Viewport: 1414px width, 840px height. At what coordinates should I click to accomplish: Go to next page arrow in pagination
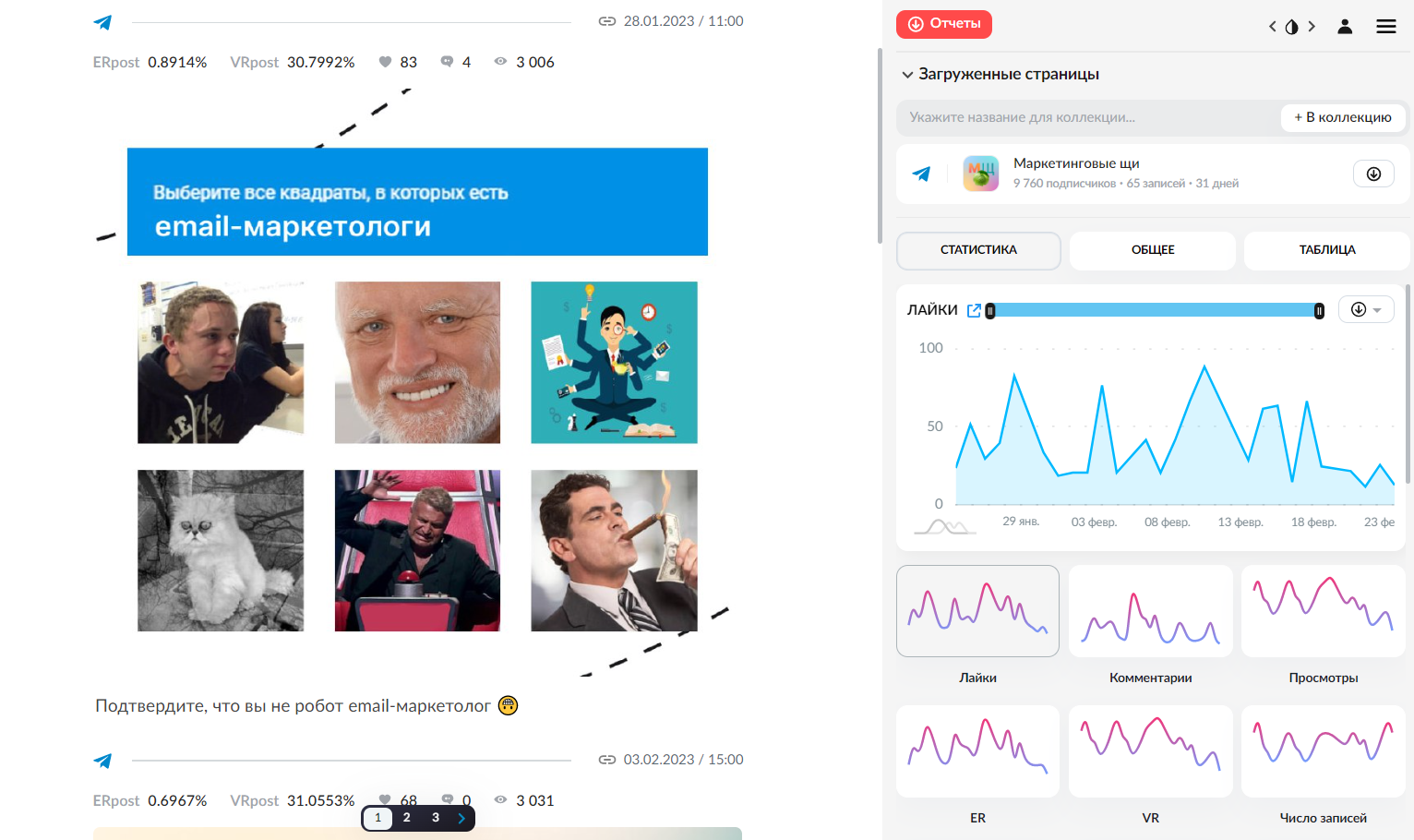tap(461, 818)
